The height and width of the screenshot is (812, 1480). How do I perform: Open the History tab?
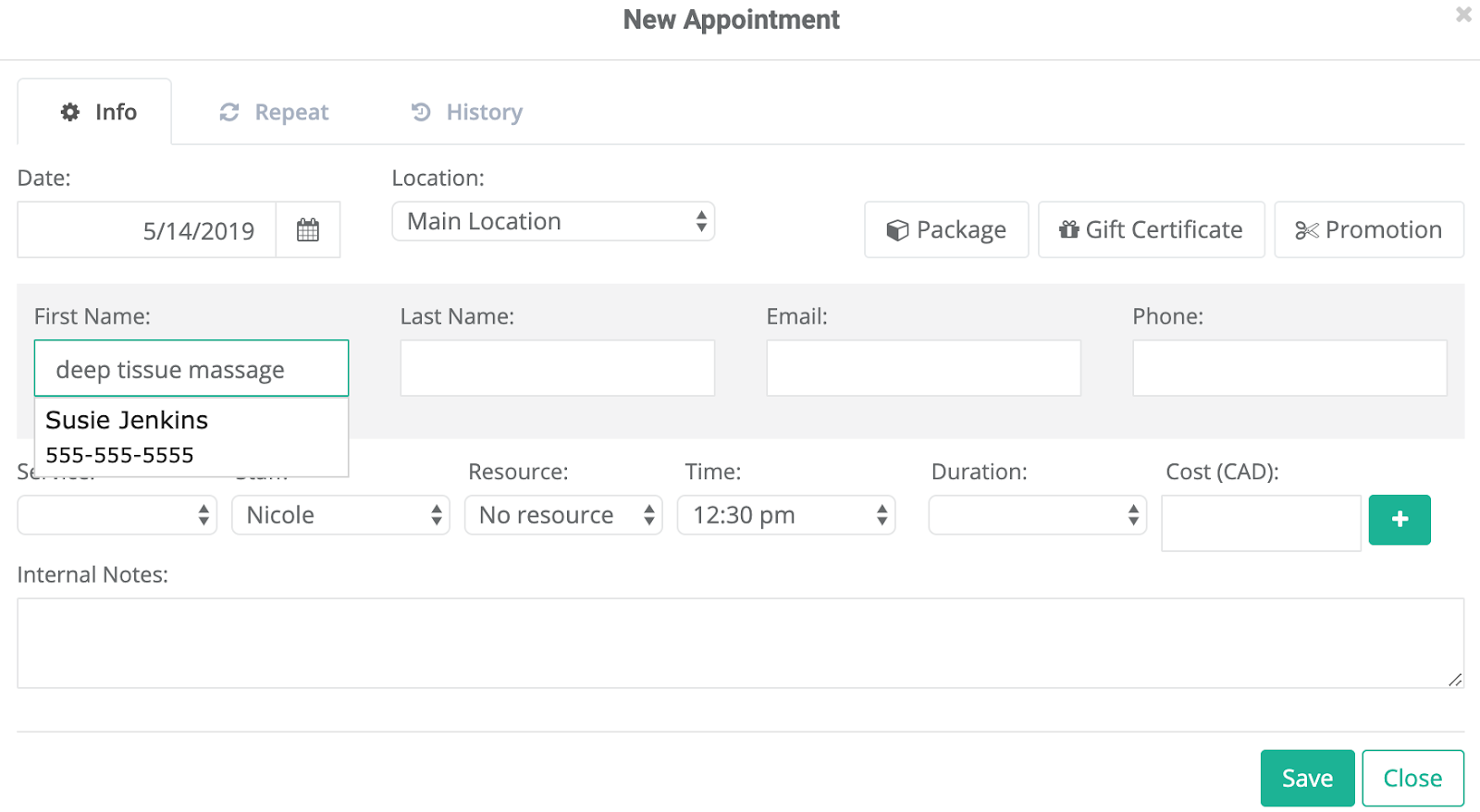point(467,113)
